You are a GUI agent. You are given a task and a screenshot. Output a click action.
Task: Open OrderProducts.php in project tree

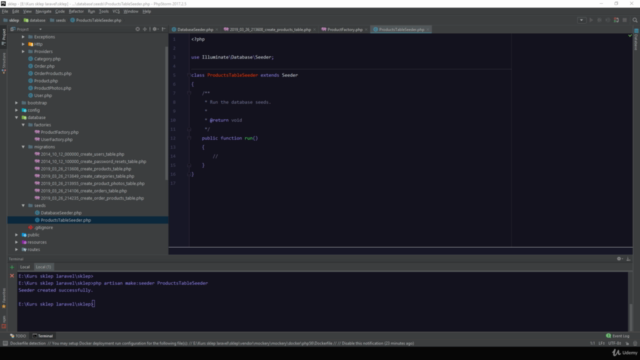[x=50, y=73]
